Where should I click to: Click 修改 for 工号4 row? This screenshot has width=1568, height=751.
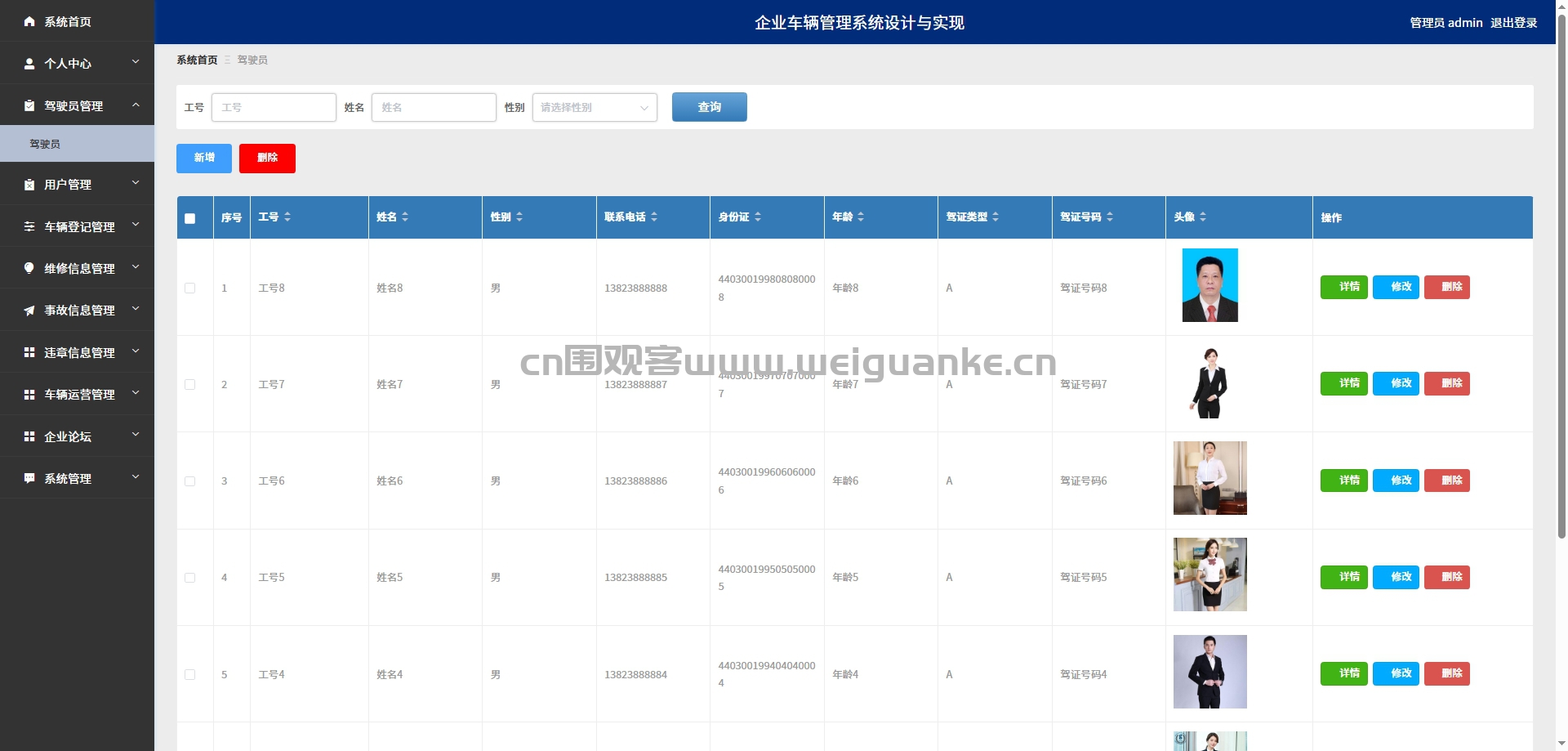[1396, 673]
